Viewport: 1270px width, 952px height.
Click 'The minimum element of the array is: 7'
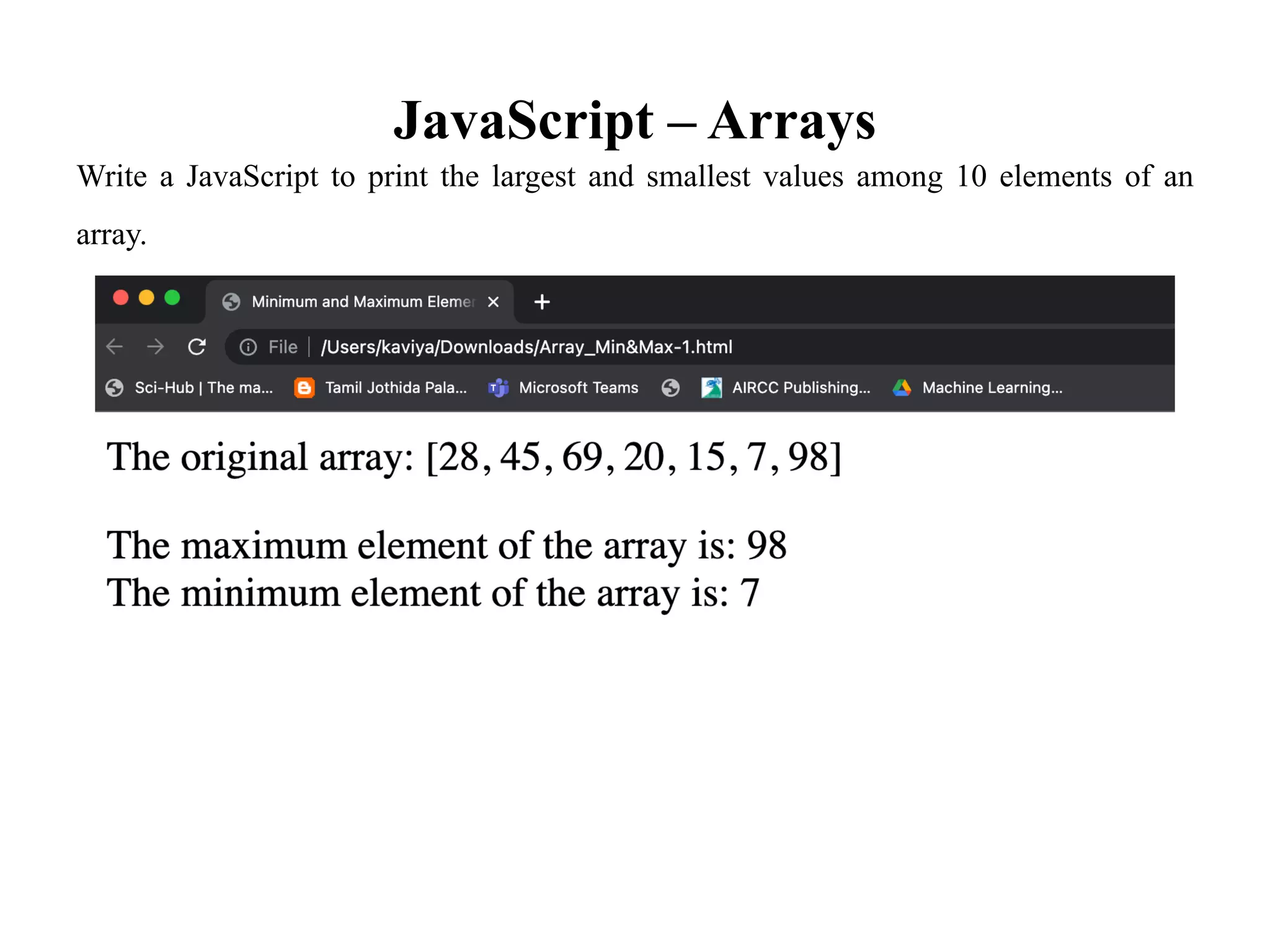pos(433,594)
